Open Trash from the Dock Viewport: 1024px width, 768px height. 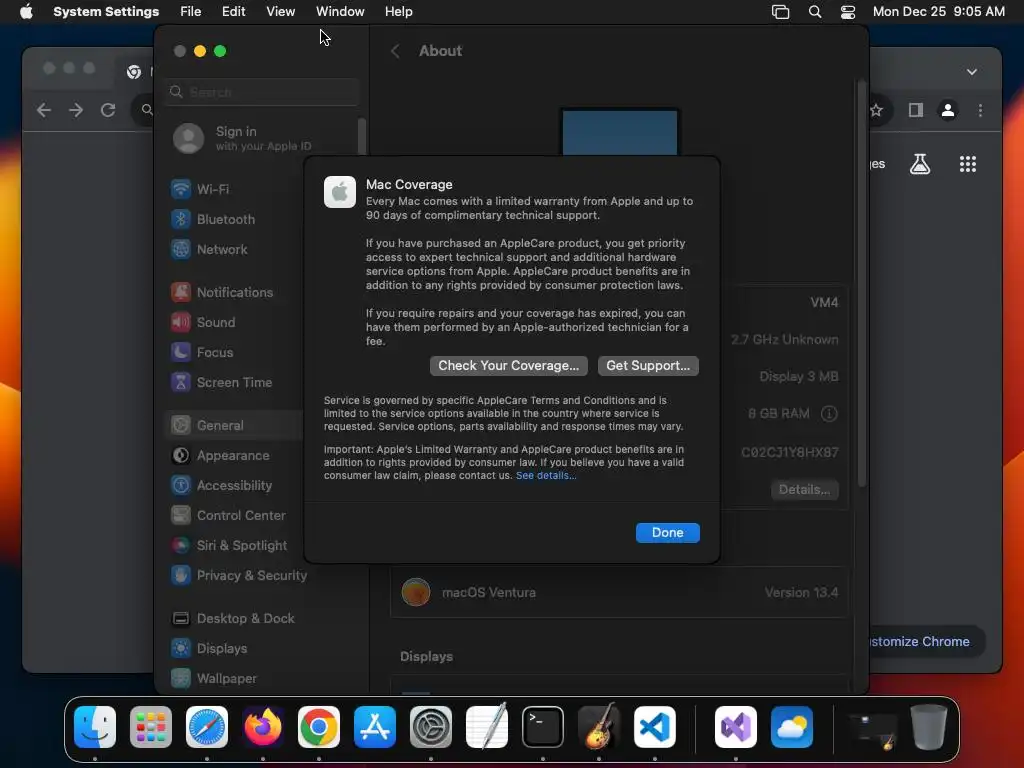(x=929, y=727)
